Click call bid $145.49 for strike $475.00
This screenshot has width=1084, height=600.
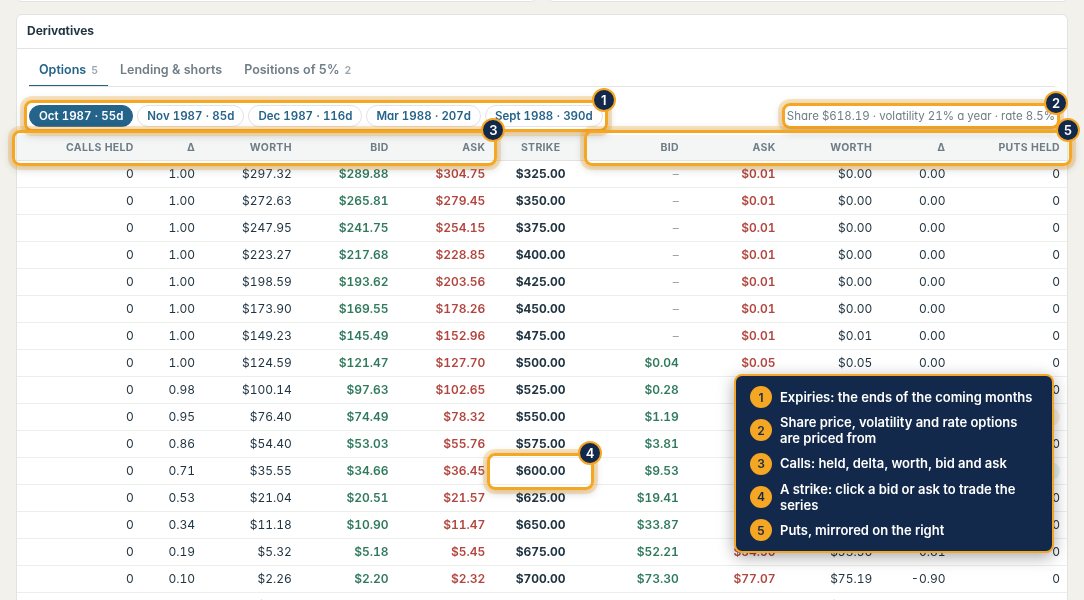pyautogui.click(x=364, y=335)
